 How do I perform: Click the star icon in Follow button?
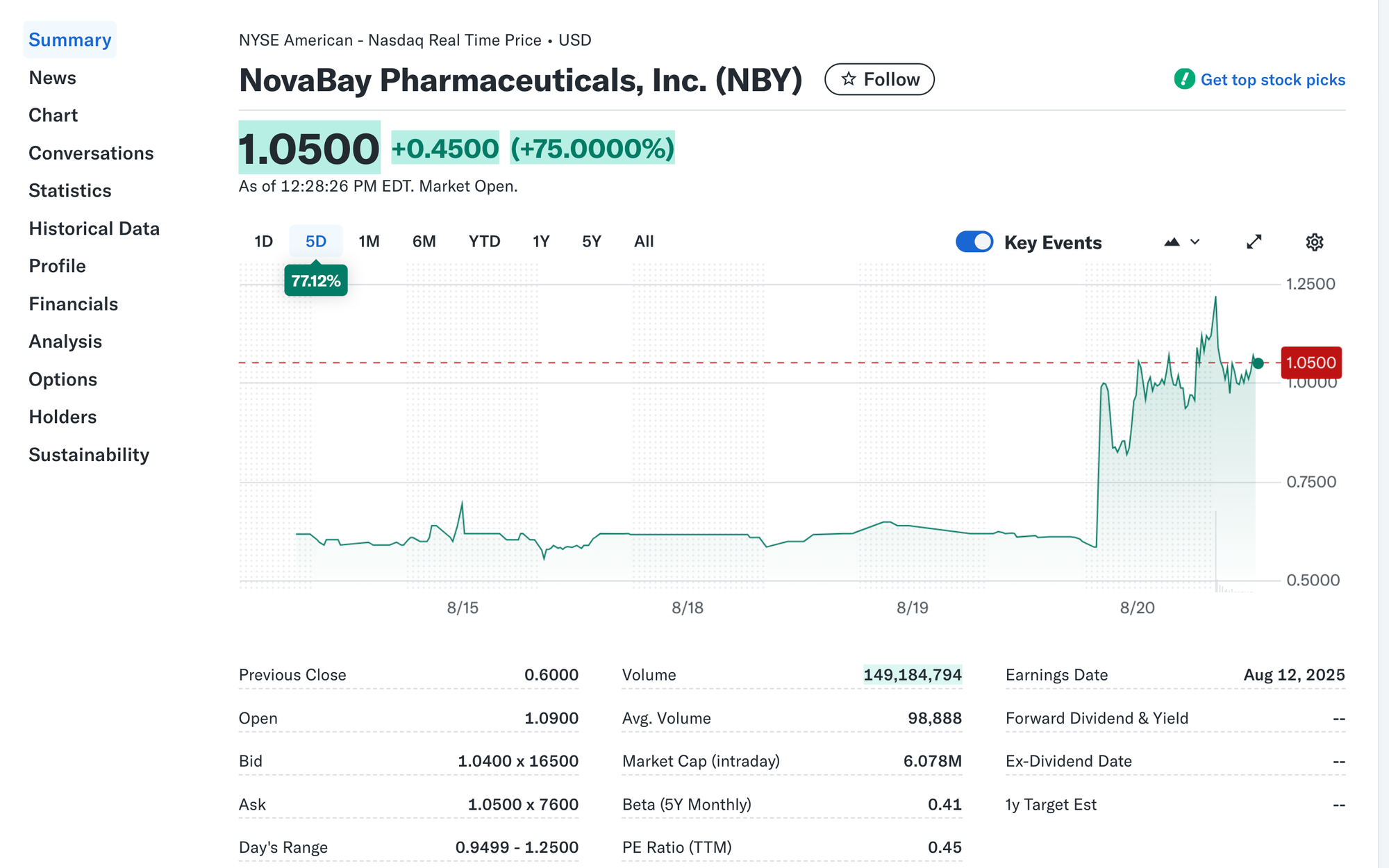(848, 79)
